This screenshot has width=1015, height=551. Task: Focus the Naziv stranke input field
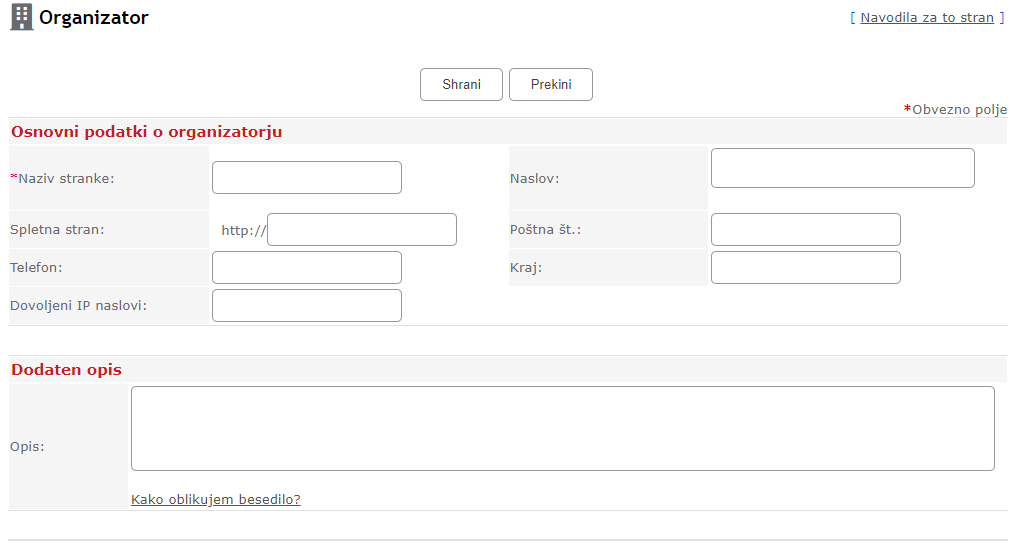coord(307,178)
